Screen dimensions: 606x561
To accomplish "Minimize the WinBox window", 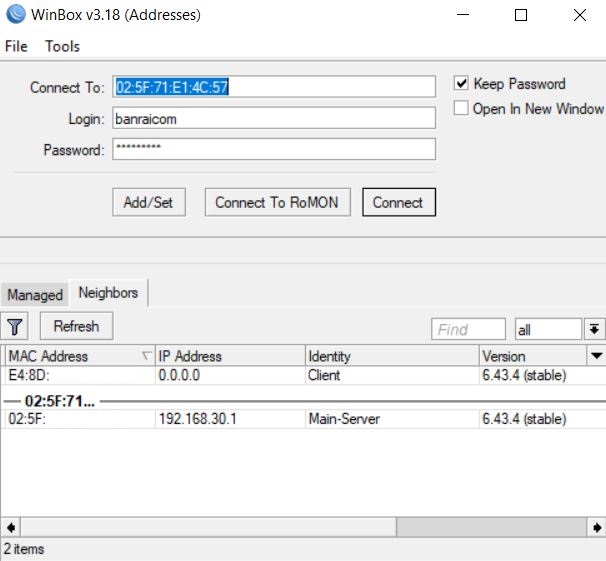I will [x=463, y=15].
